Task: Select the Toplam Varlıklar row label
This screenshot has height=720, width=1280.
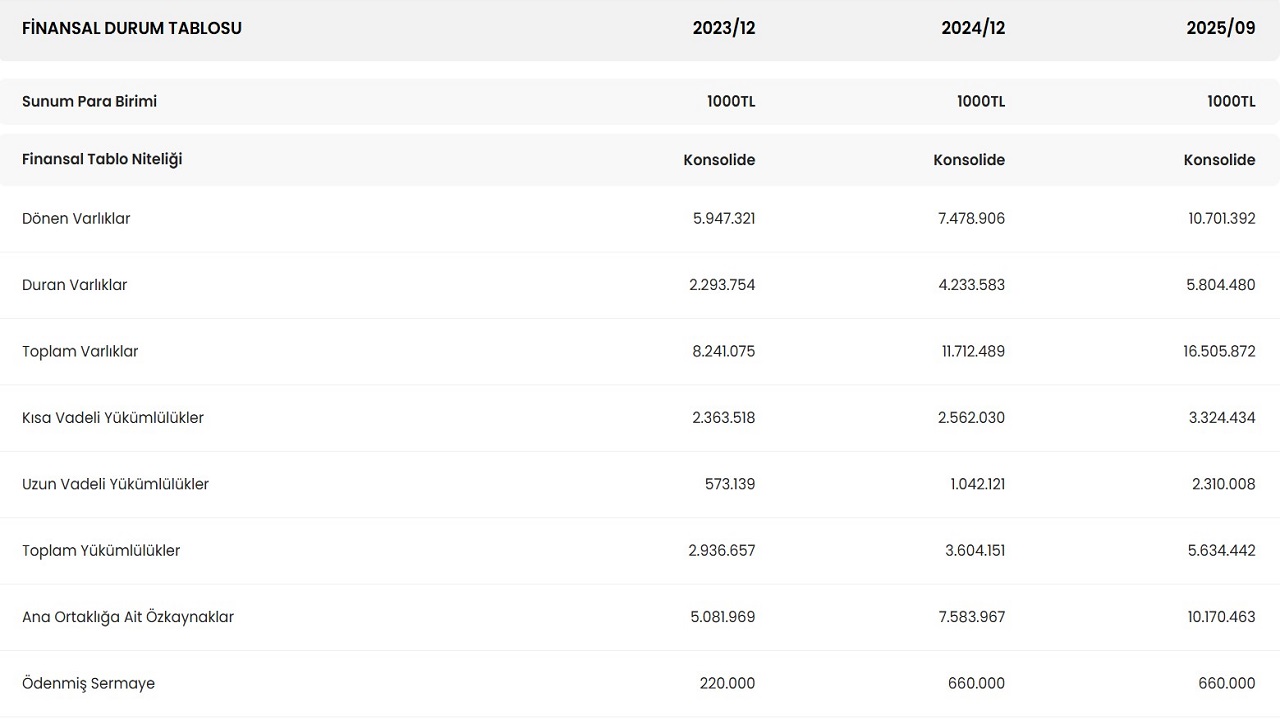Action: pos(80,351)
